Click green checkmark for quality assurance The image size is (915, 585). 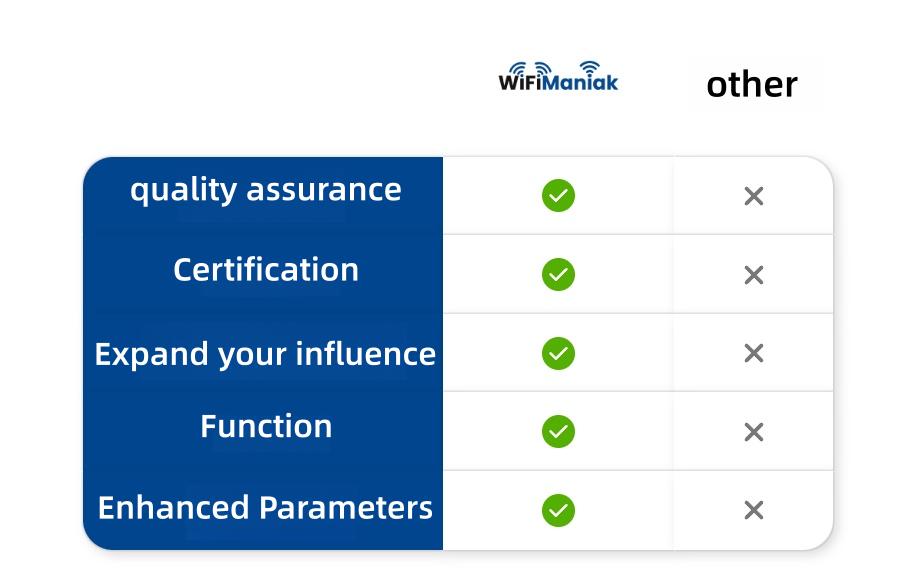pyautogui.click(x=558, y=196)
